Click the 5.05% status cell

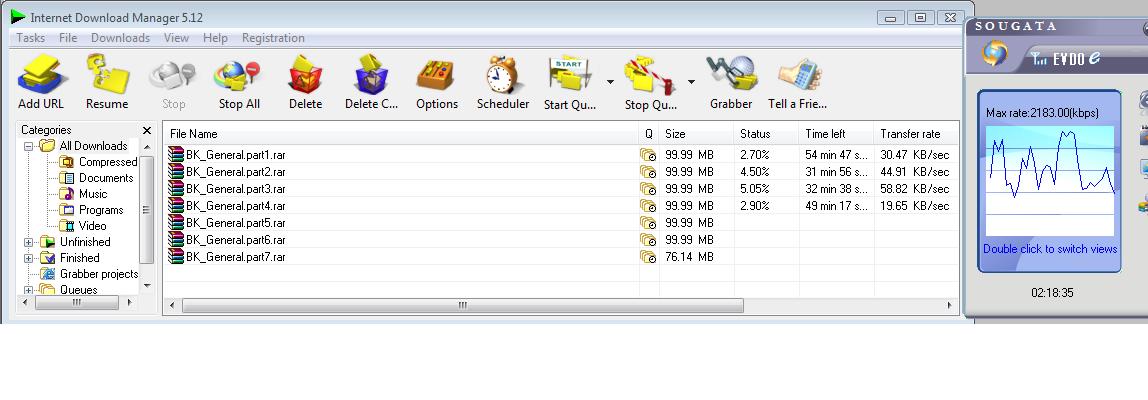pos(755,189)
